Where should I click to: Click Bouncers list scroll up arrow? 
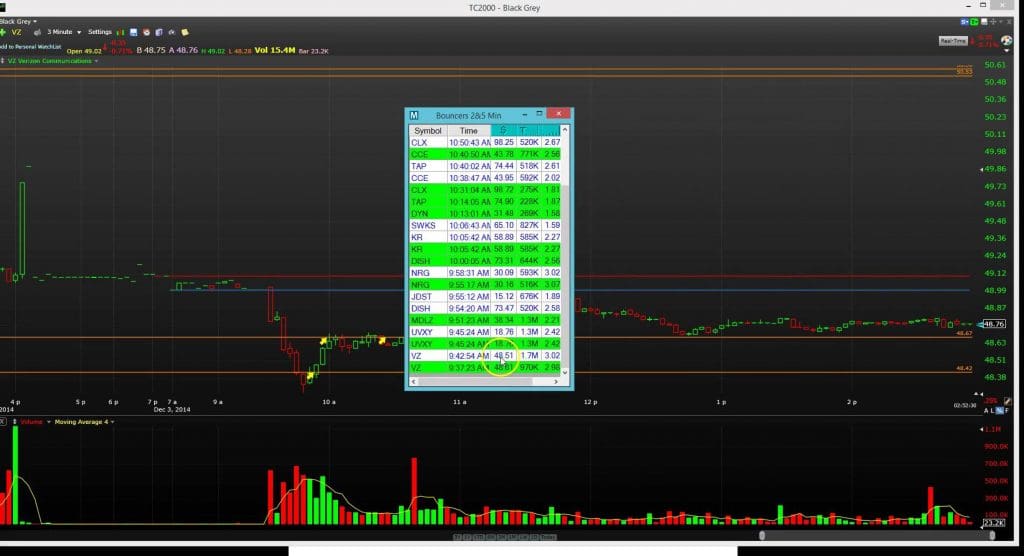tap(565, 130)
